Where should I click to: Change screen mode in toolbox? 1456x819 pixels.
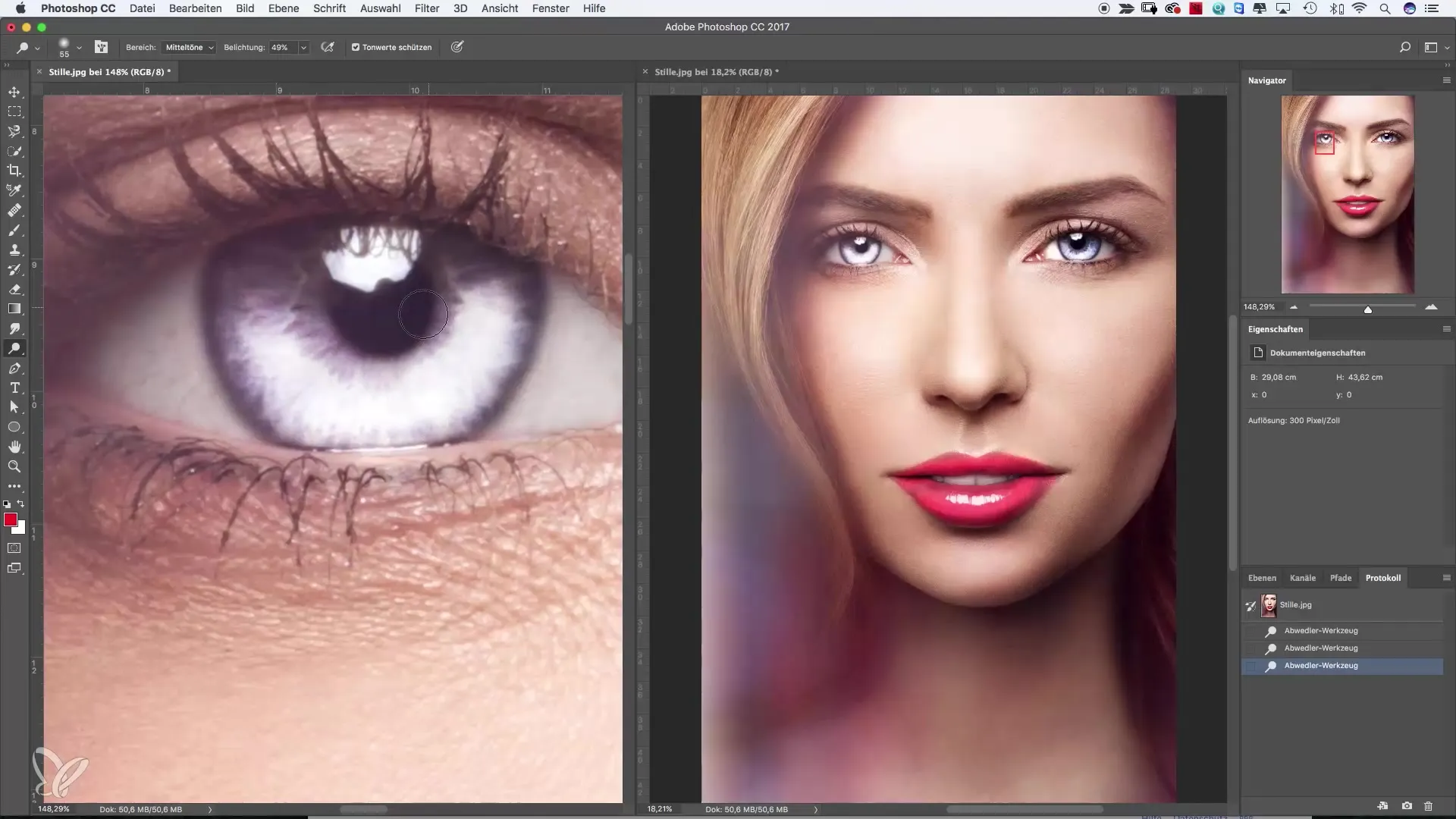pyautogui.click(x=14, y=568)
